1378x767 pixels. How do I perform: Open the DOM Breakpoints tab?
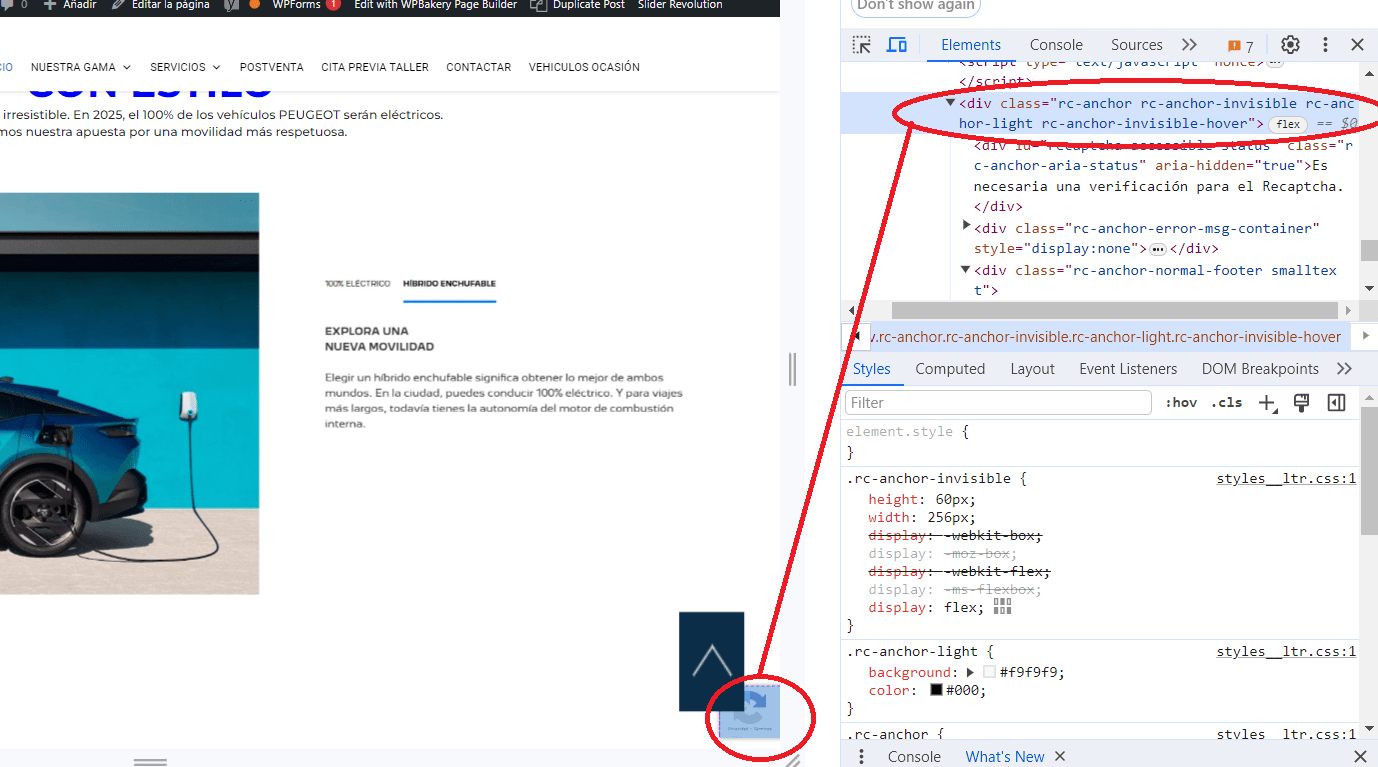(x=1260, y=369)
